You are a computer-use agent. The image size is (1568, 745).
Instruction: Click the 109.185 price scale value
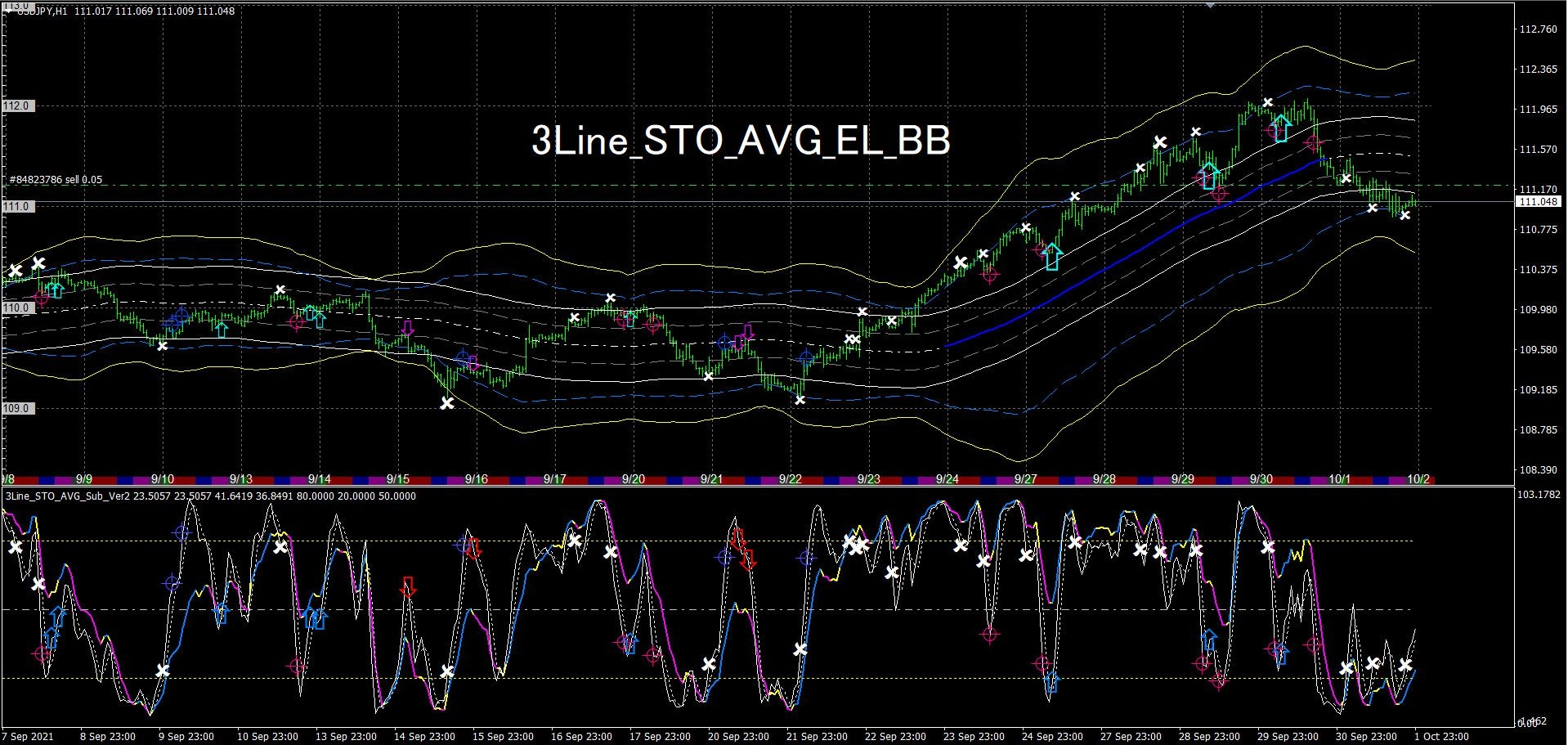coord(1538,390)
